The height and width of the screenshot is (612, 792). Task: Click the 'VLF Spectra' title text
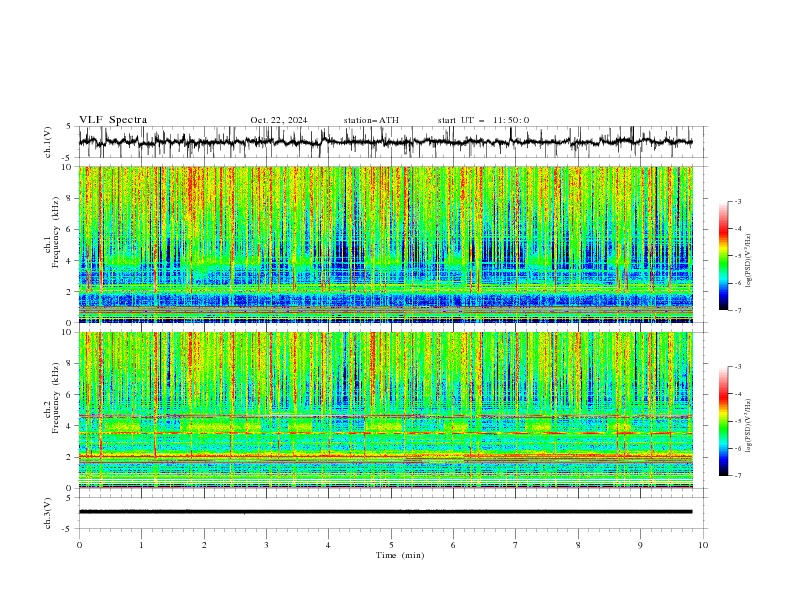(x=113, y=120)
